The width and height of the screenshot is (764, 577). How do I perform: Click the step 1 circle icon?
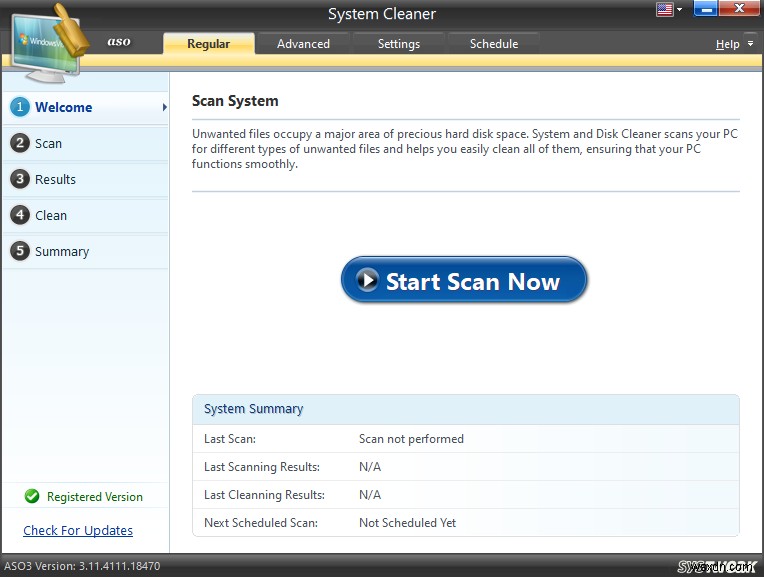(19, 107)
